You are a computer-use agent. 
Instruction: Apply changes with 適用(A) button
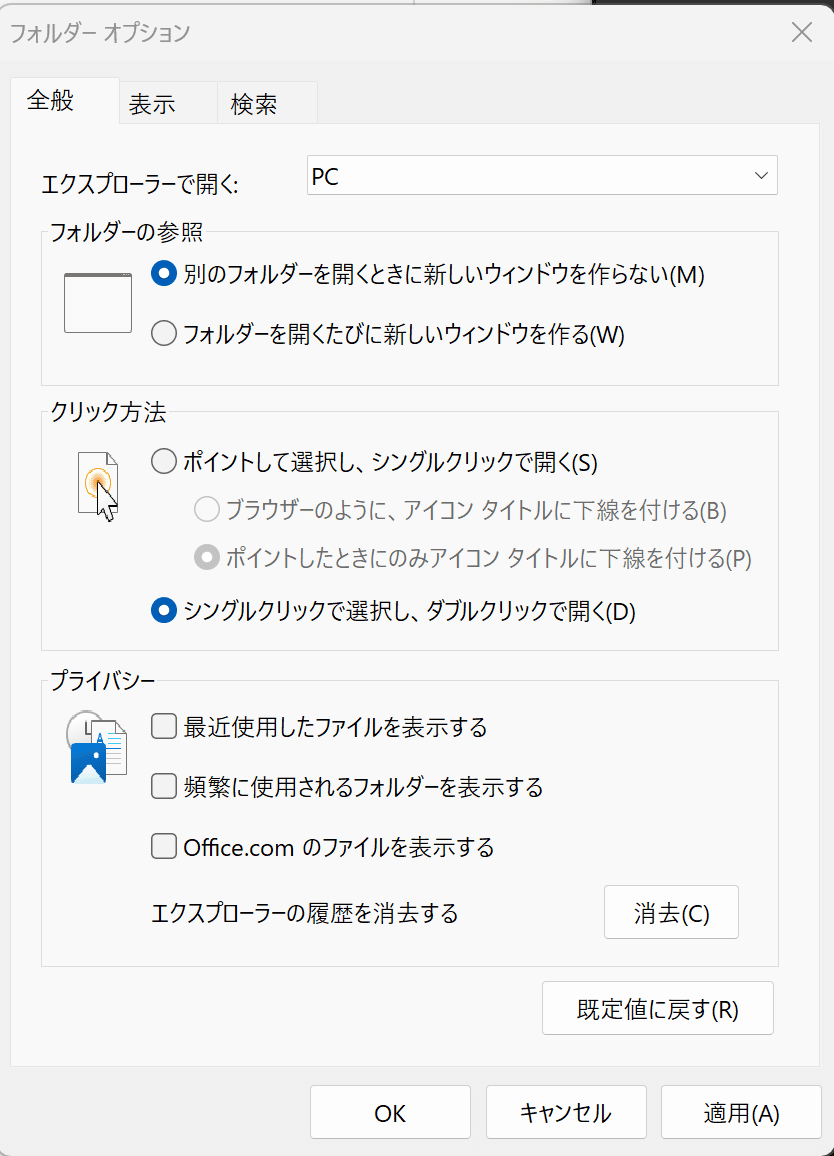point(741,1112)
